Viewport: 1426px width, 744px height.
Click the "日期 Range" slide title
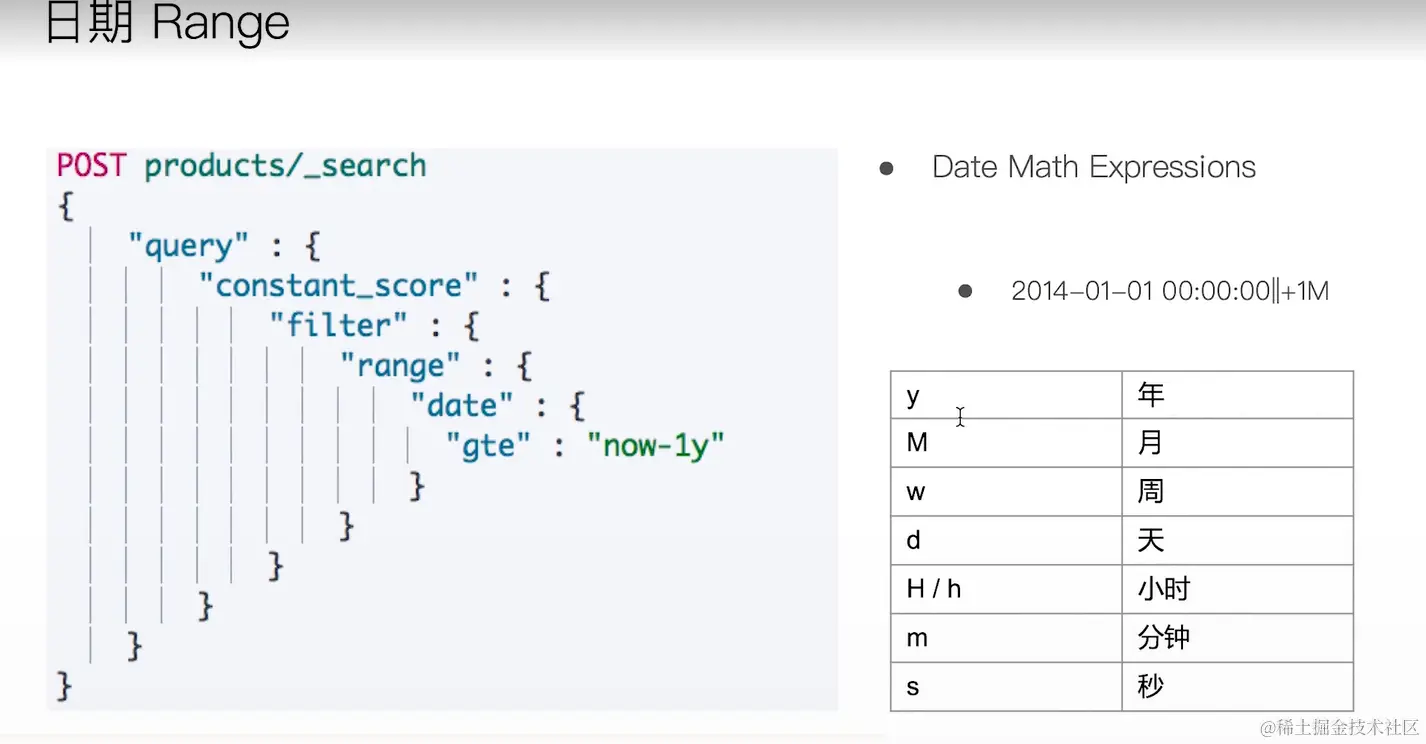click(x=166, y=24)
